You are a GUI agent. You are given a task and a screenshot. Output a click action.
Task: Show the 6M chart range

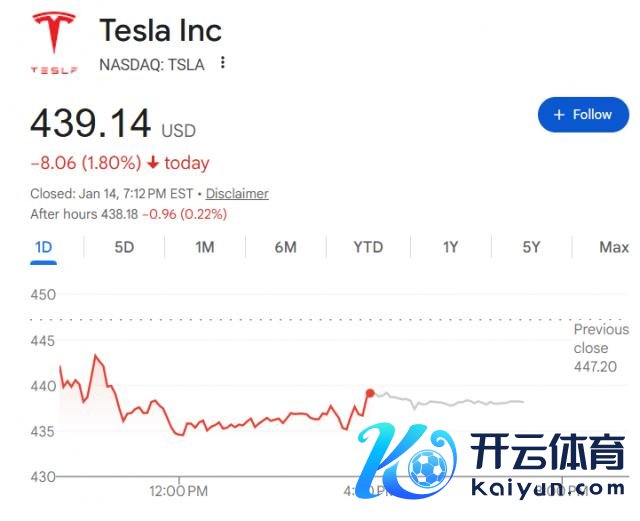coord(285,247)
